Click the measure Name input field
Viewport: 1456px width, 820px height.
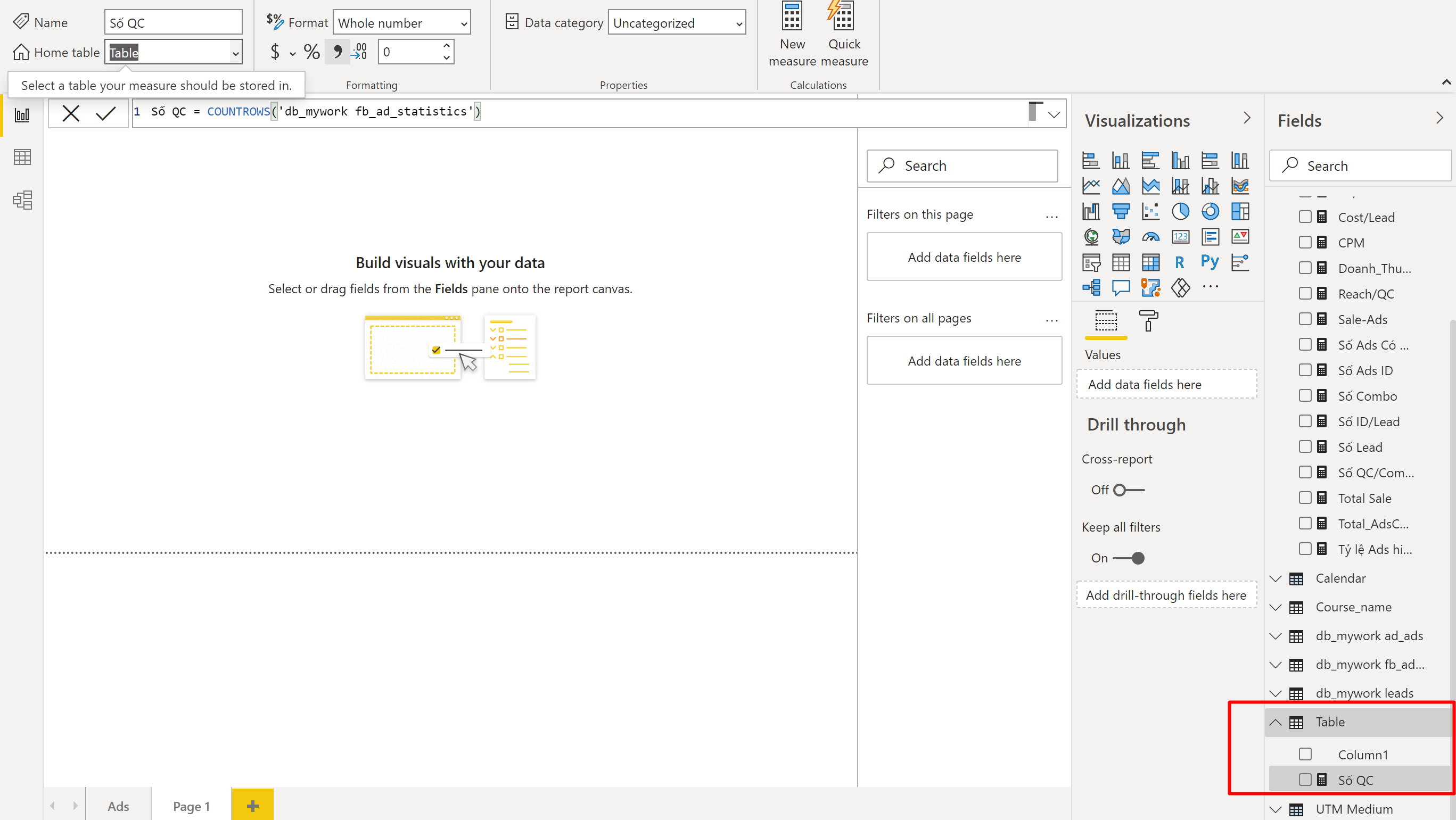174,22
